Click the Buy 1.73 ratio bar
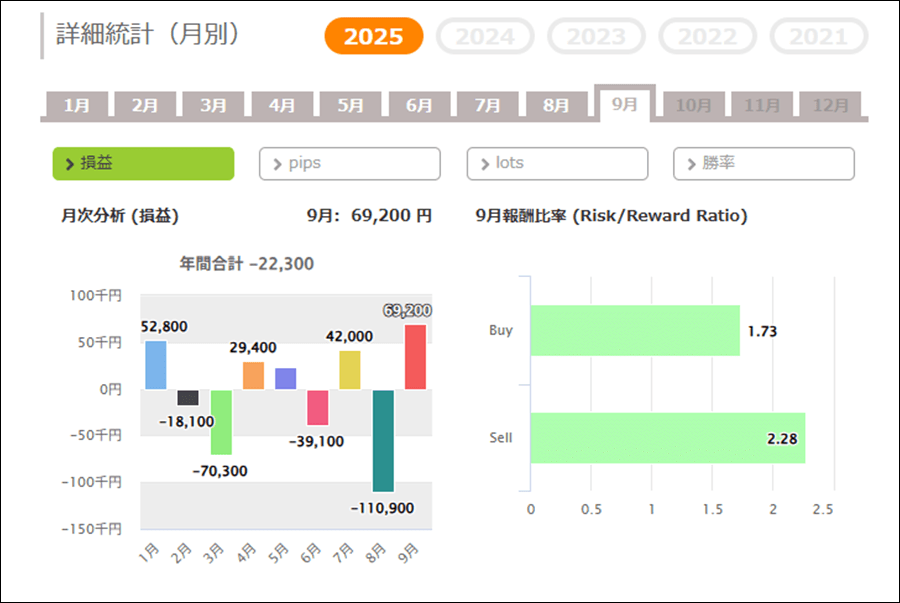 click(635, 330)
